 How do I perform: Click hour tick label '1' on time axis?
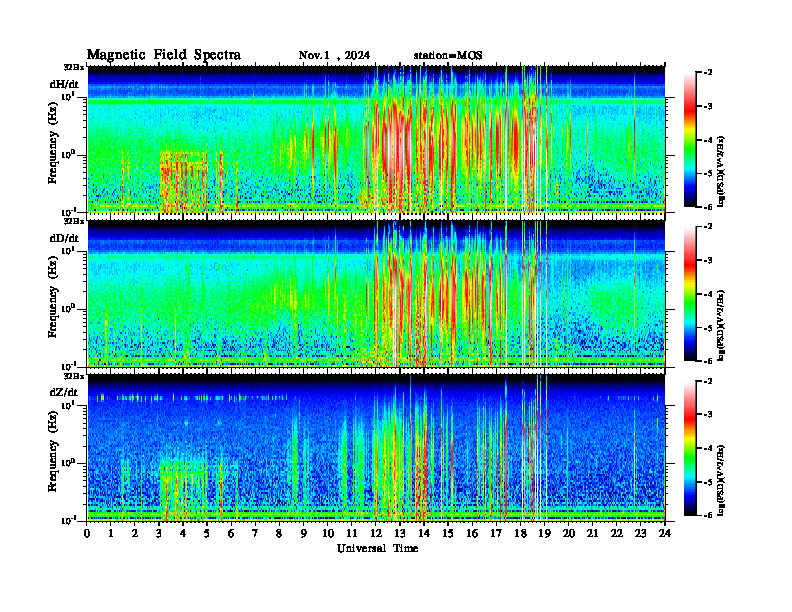111,533
